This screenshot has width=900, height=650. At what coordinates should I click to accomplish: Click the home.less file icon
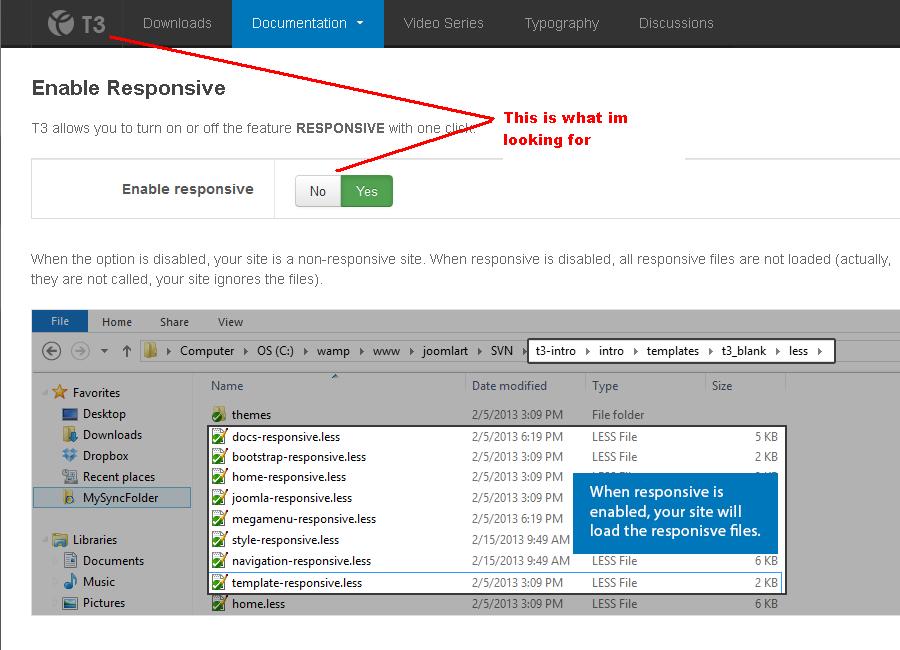pos(219,603)
